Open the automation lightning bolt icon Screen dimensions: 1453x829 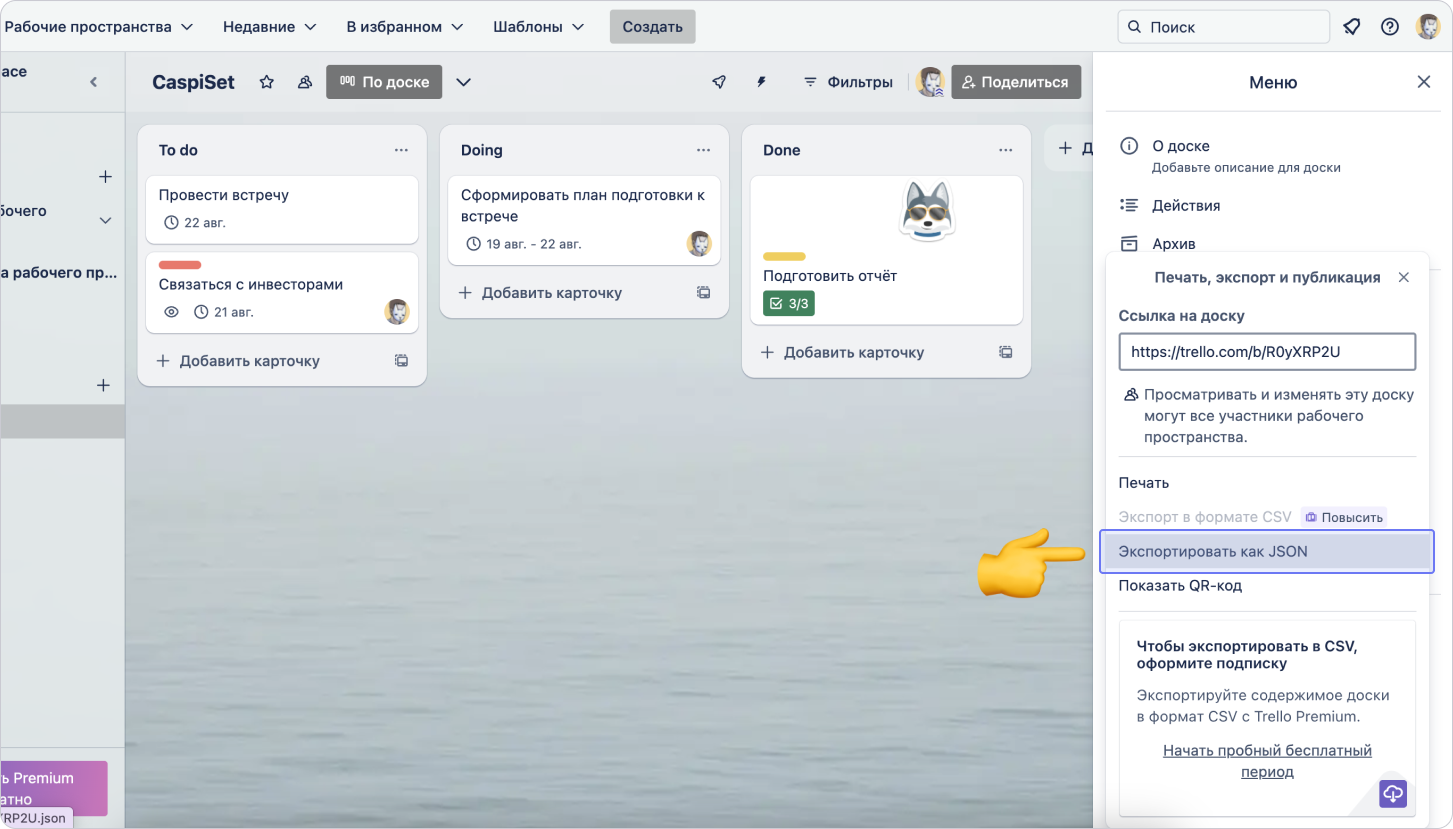point(761,82)
